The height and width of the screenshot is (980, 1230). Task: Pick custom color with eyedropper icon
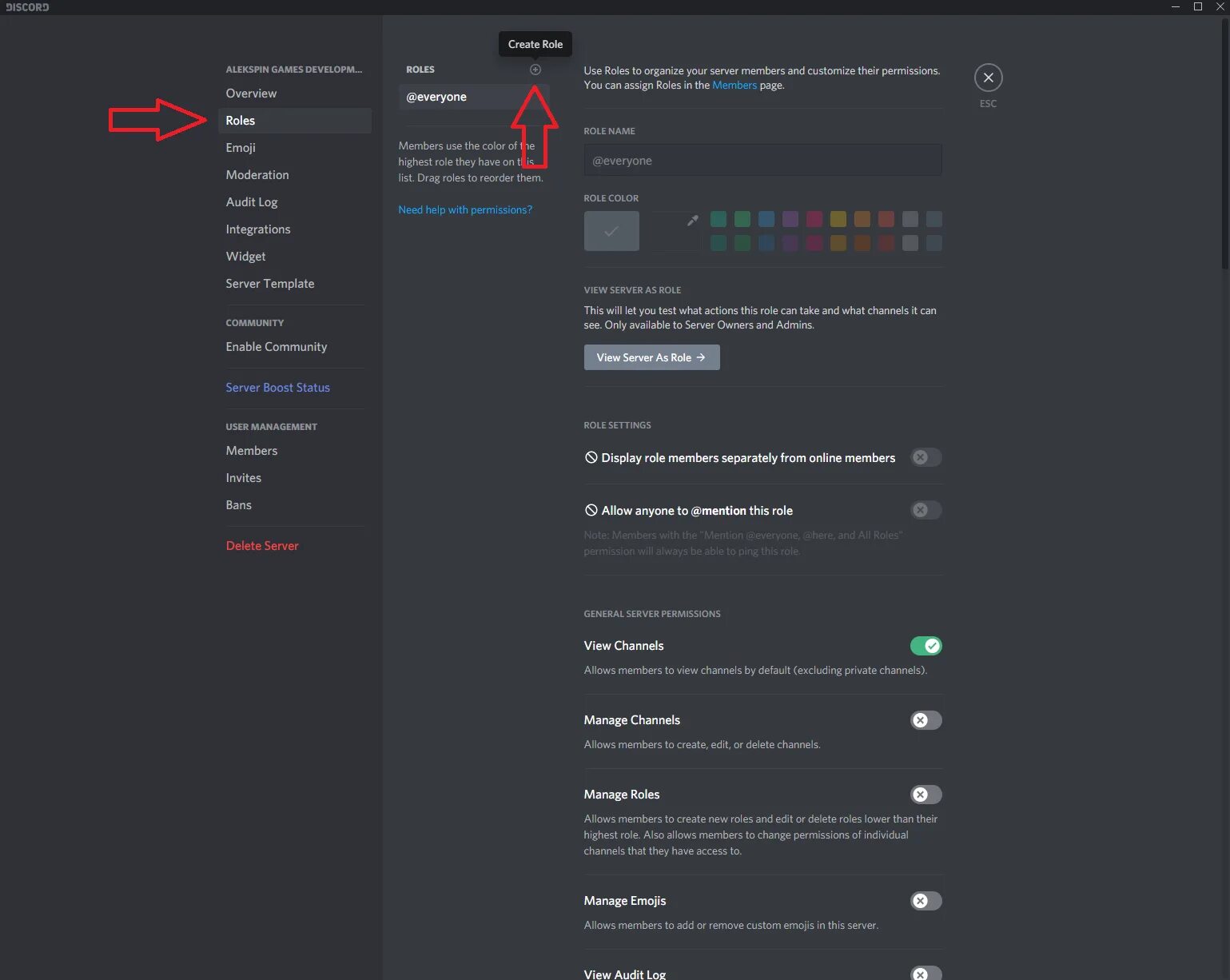693,220
